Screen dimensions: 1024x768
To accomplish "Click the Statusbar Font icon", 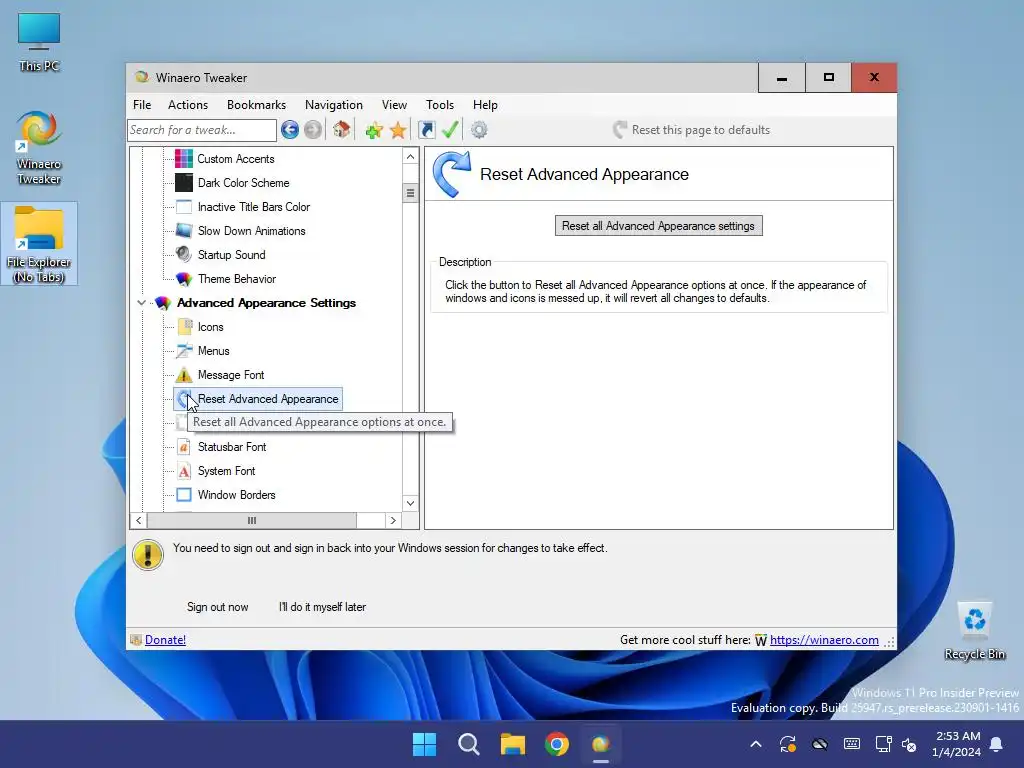I will tap(184, 447).
